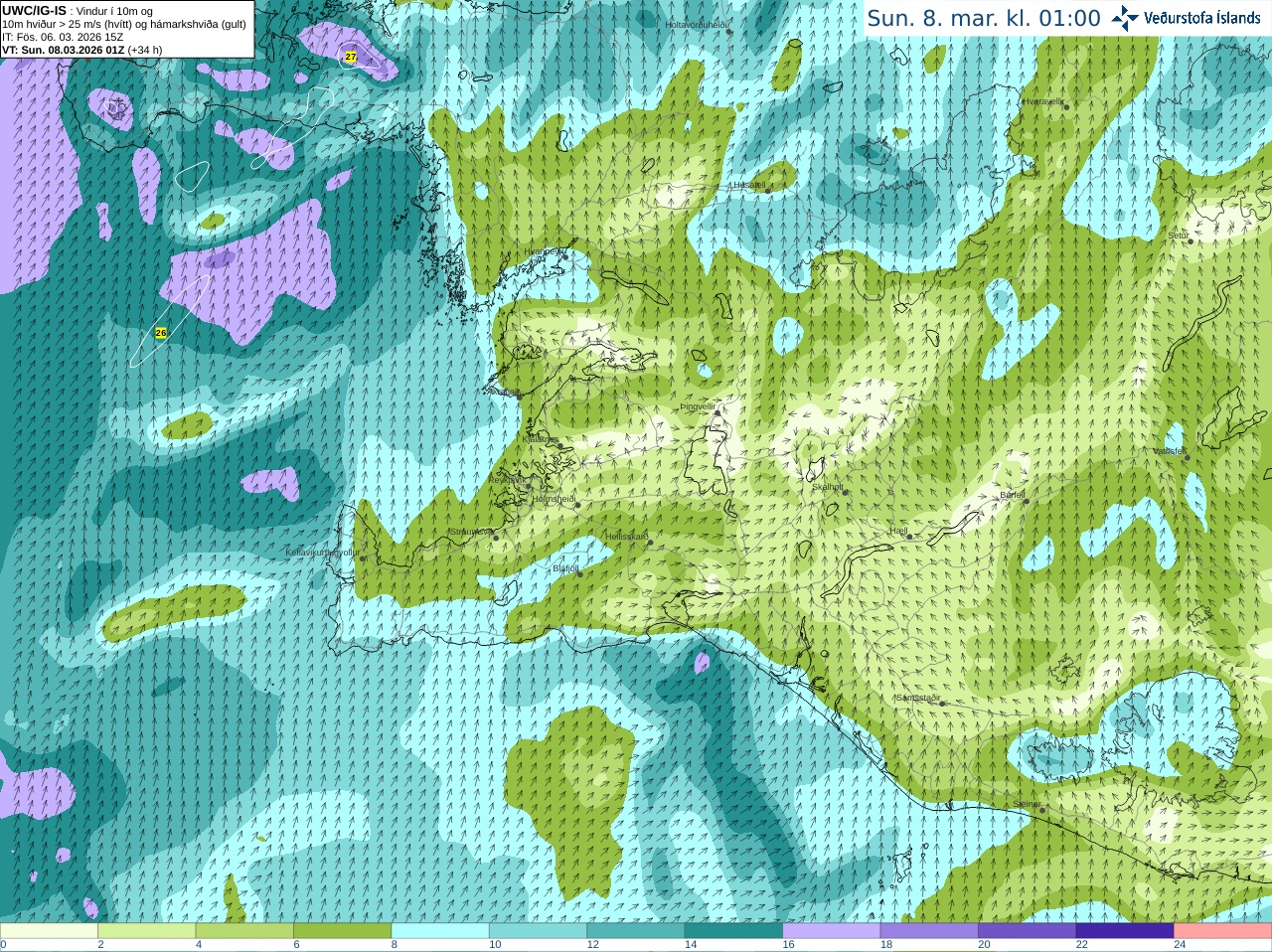Viewport: 1272px width, 952px height.
Task: Select the 18–20 m/s medium purple legend swatch
Action: click(x=930, y=931)
